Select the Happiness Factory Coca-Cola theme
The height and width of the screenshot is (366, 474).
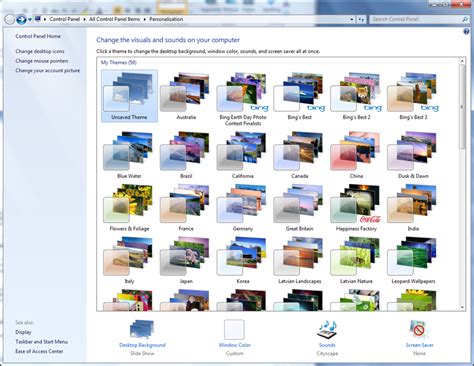pos(356,207)
